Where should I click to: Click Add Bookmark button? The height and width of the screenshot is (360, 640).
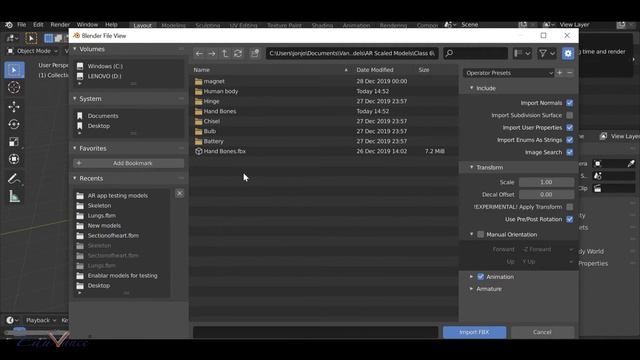tap(129, 163)
